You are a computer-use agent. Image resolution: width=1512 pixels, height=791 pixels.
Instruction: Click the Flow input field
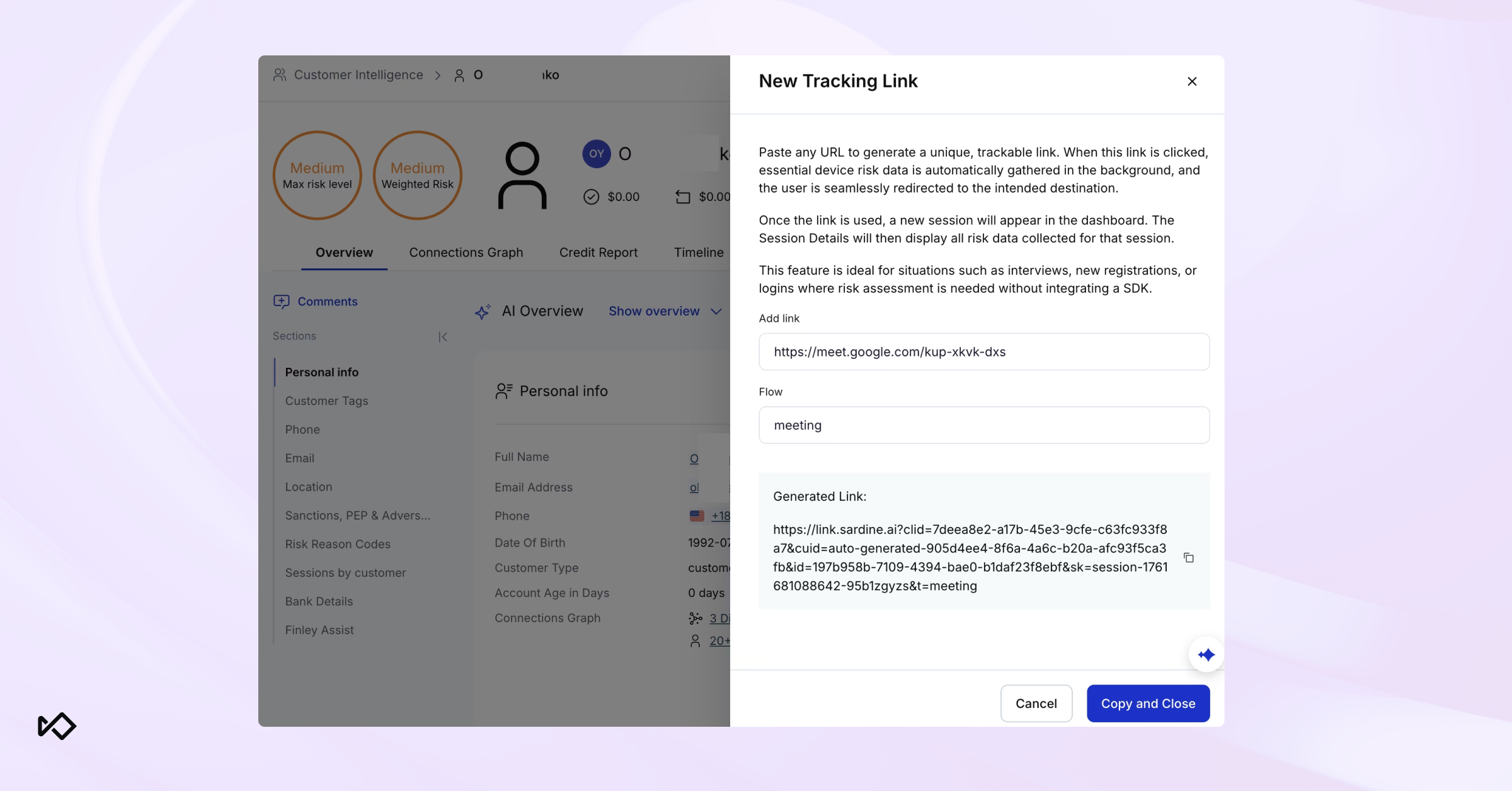tap(983, 425)
